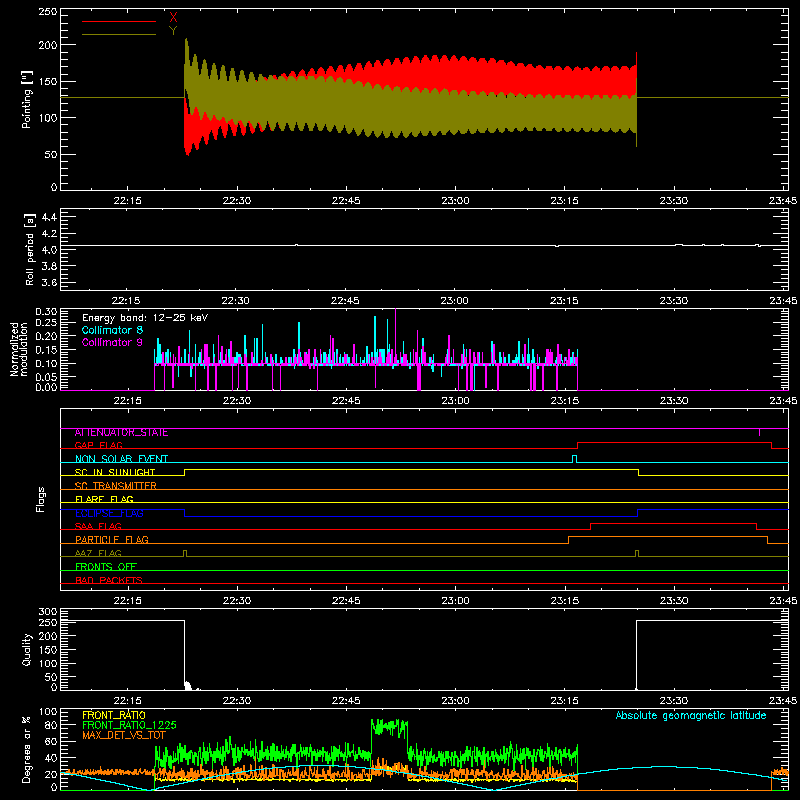Screen dimensions: 800x800
Task: Select the ECLIPSE_FLAG label
Action: click(109, 513)
